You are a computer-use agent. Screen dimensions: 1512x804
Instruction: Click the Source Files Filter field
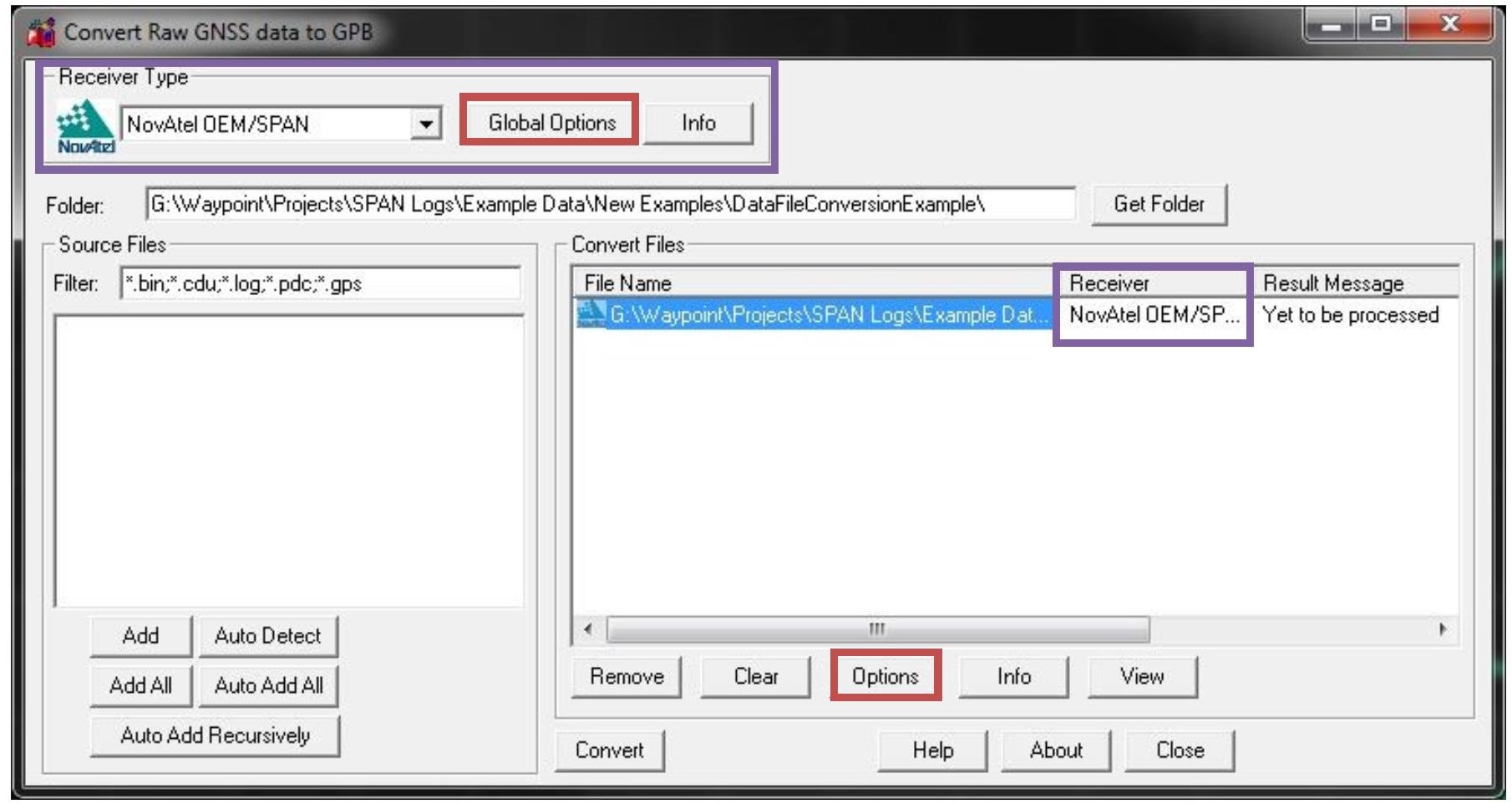tap(321, 283)
